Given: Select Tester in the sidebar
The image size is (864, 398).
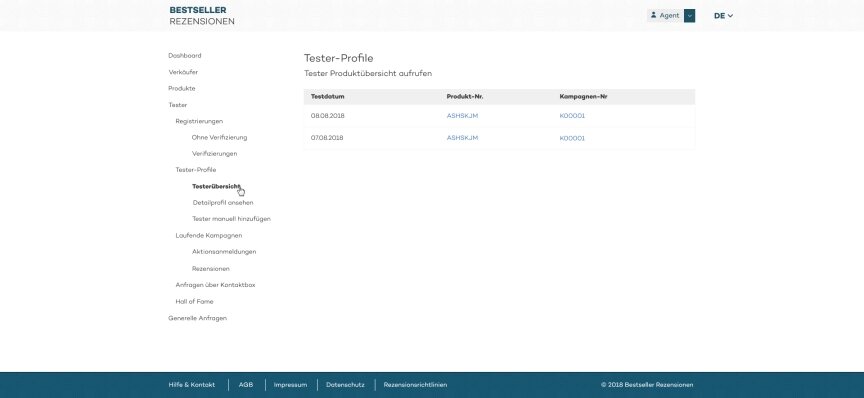Looking at the screenshot, I should coord(177,105).
